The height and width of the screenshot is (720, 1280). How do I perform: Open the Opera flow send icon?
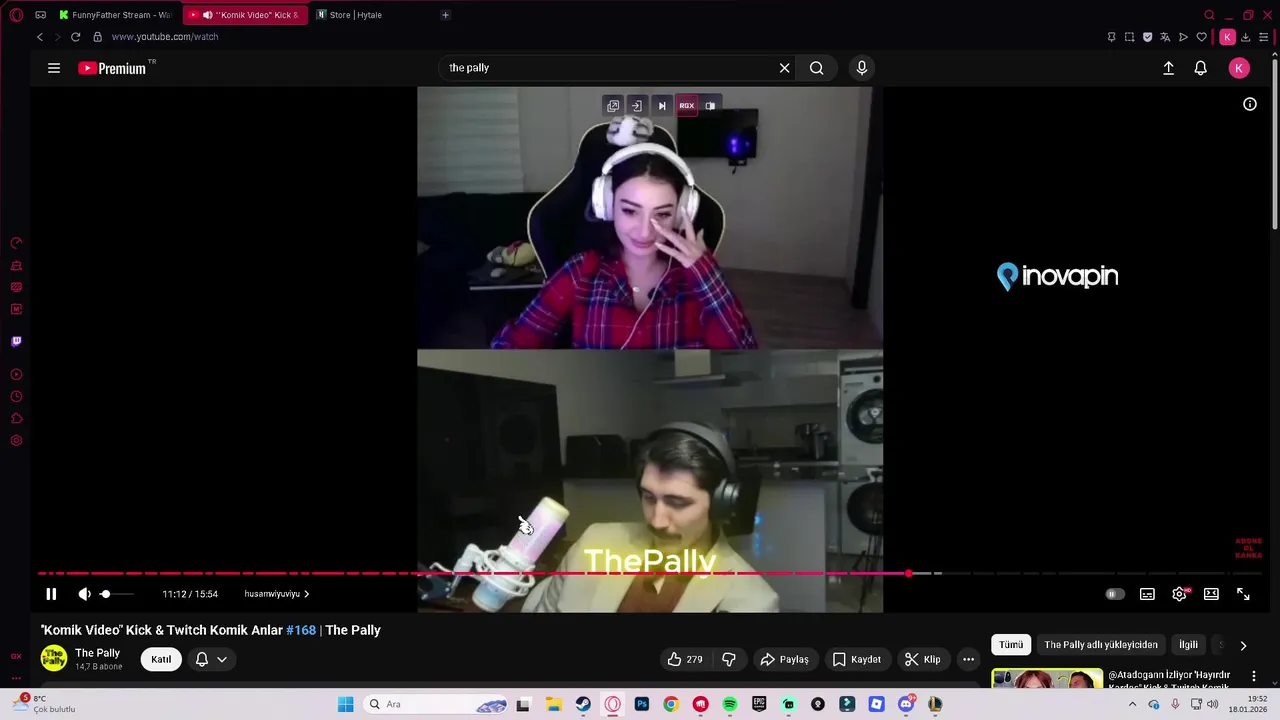pyautogui.click(x=1183, y=37)
